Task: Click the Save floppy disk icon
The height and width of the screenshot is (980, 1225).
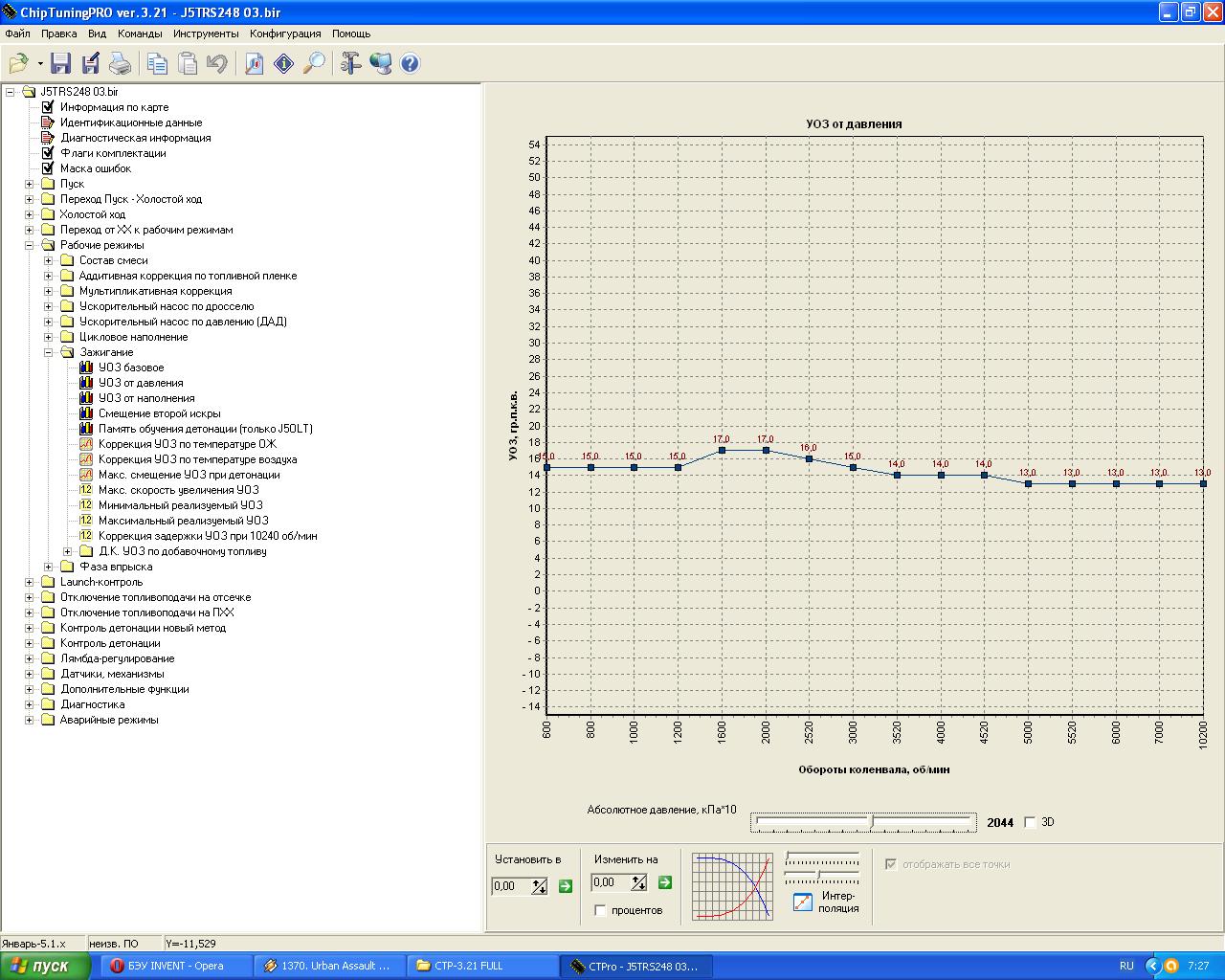Action: pyautogui.click(x=61, y=64)
